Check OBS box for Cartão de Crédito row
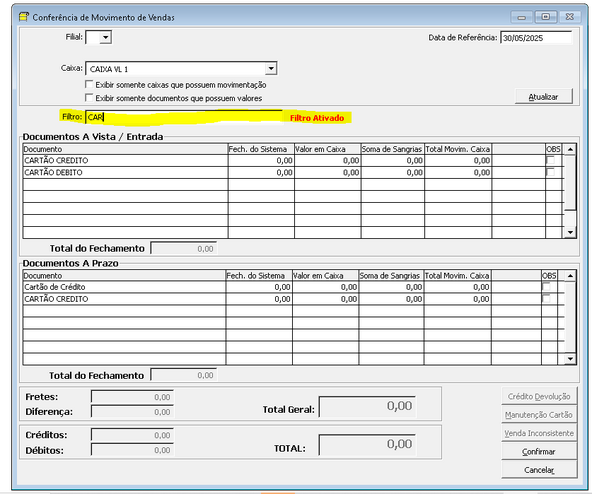 546,287
